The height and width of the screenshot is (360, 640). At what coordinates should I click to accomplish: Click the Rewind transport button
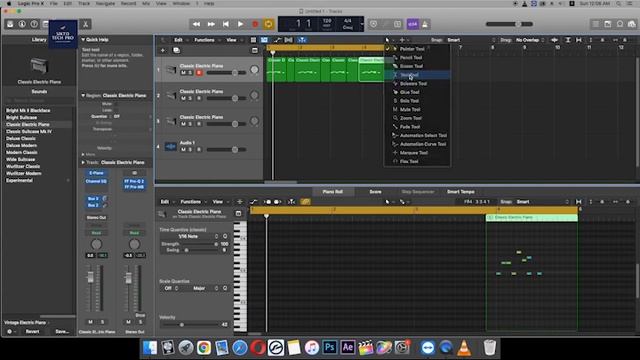[196, 24]
